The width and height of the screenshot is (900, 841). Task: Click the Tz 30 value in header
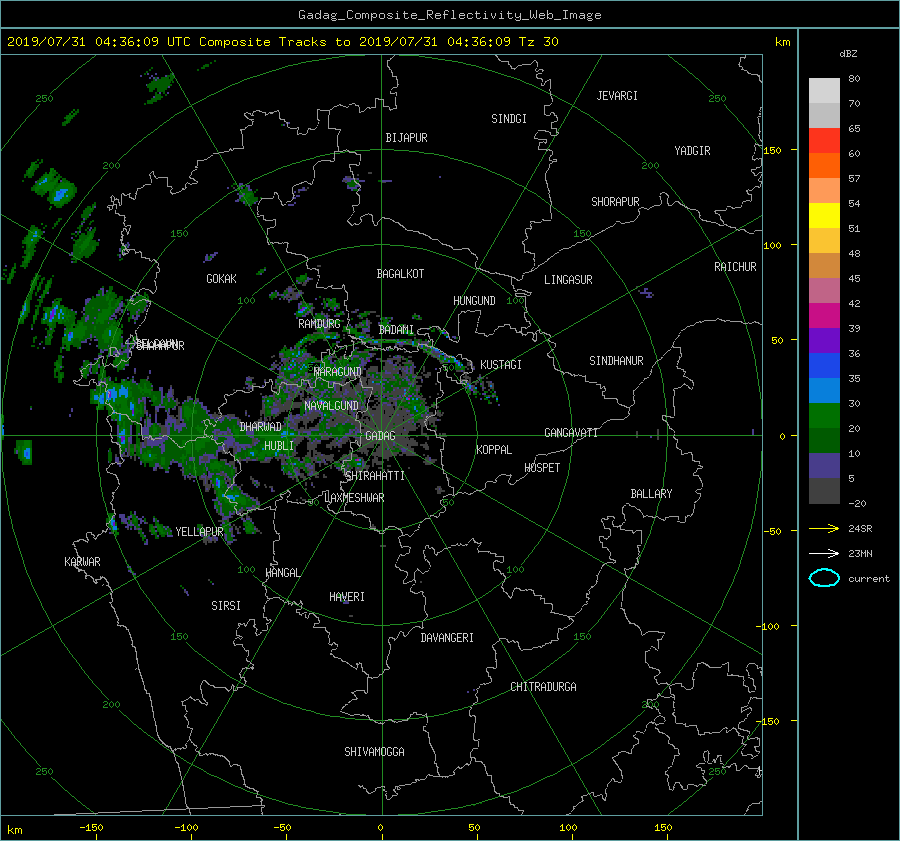[x=538, y=42]
